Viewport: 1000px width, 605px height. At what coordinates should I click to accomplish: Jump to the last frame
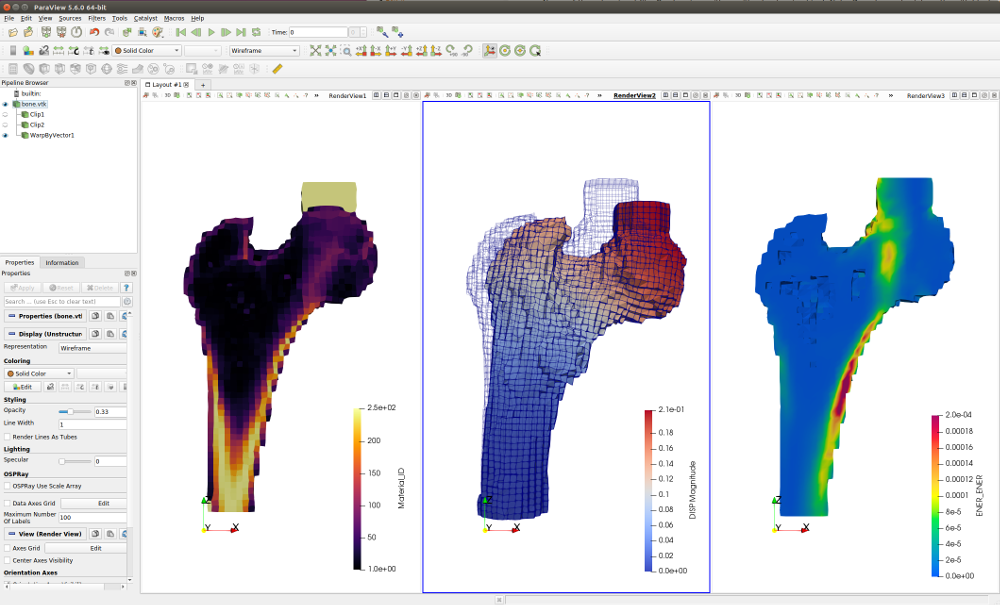tap(240, 33)
